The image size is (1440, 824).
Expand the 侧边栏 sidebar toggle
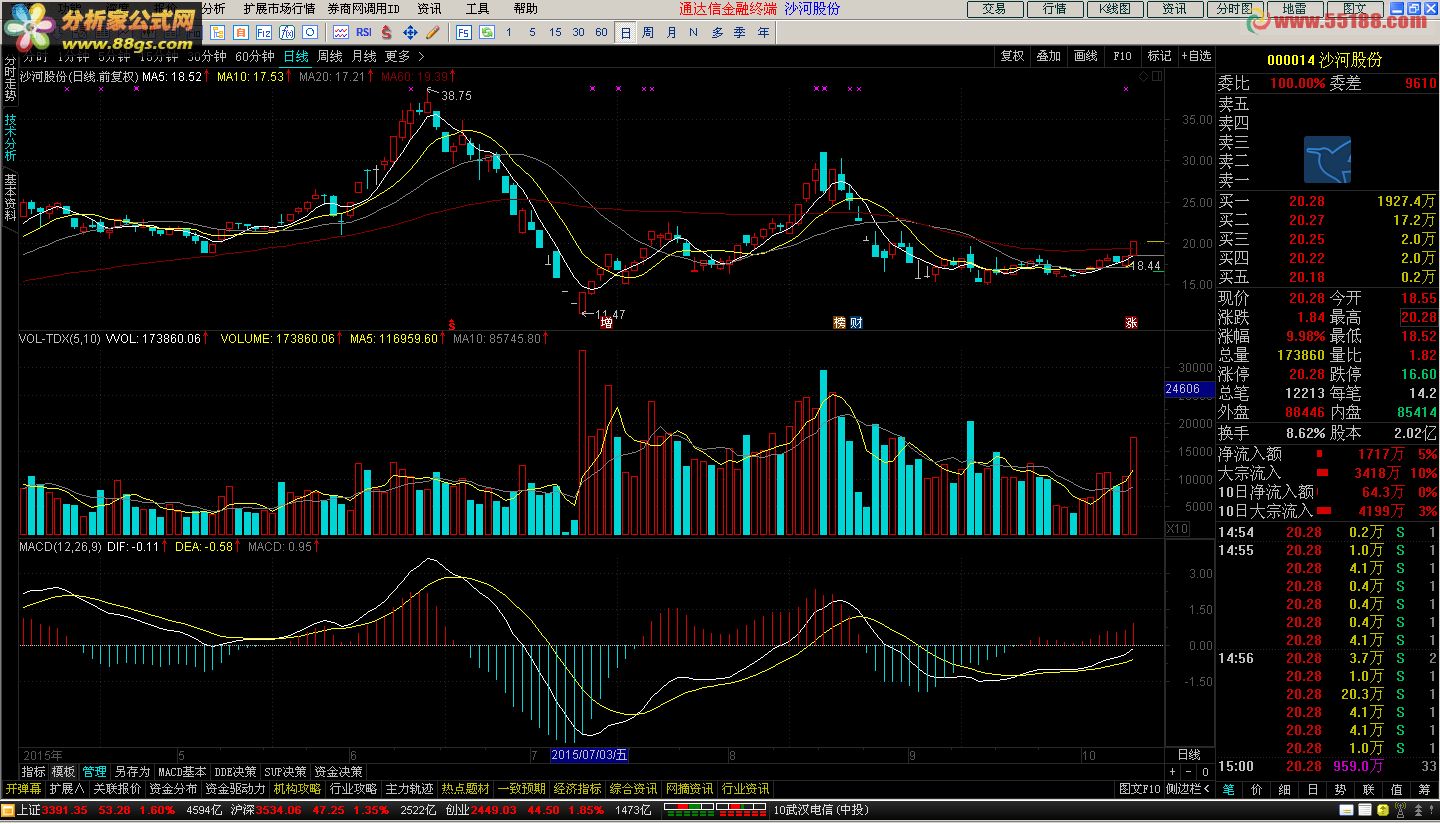point(1189,789)
